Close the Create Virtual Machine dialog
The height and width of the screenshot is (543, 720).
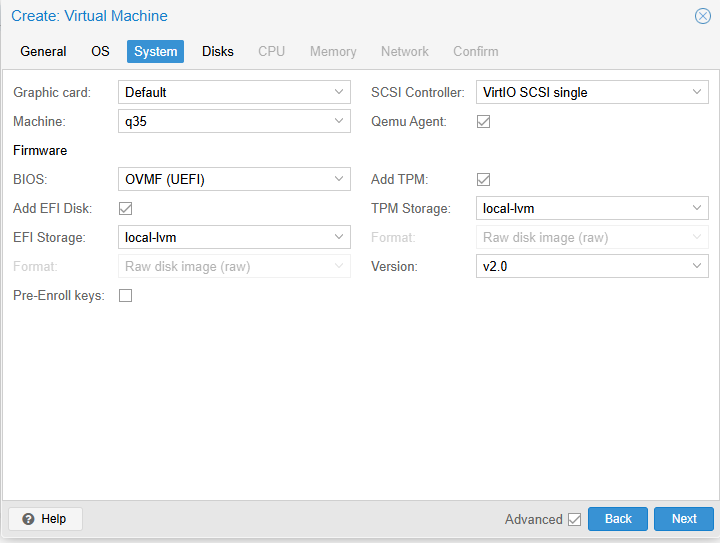click(x=702, y=16)
